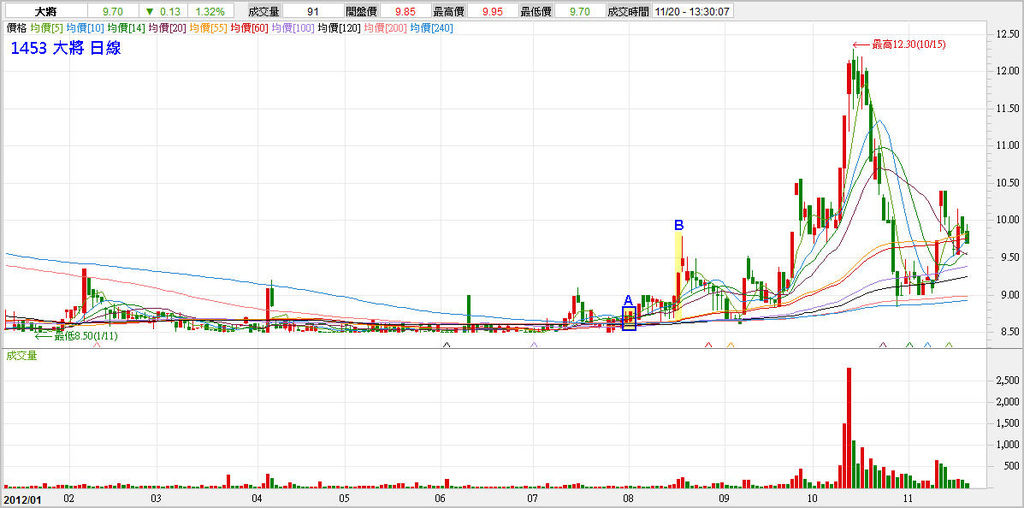This screenshot has height=508, width=1024.
Task: Select the 大將 stock name cell
Action: click(45, 11)
